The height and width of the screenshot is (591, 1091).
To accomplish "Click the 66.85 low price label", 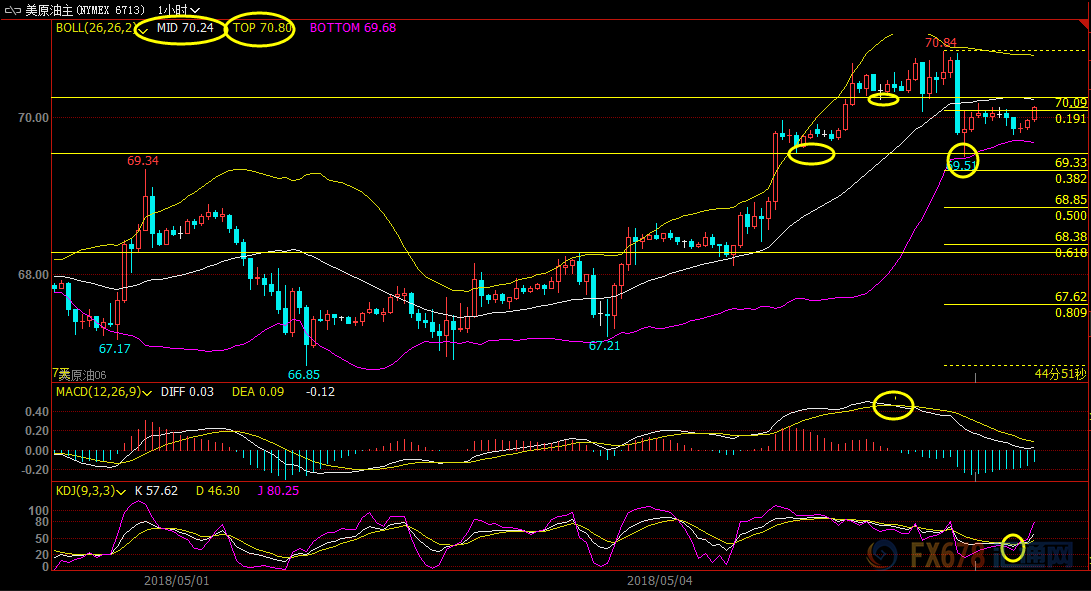I will [304, 375].
